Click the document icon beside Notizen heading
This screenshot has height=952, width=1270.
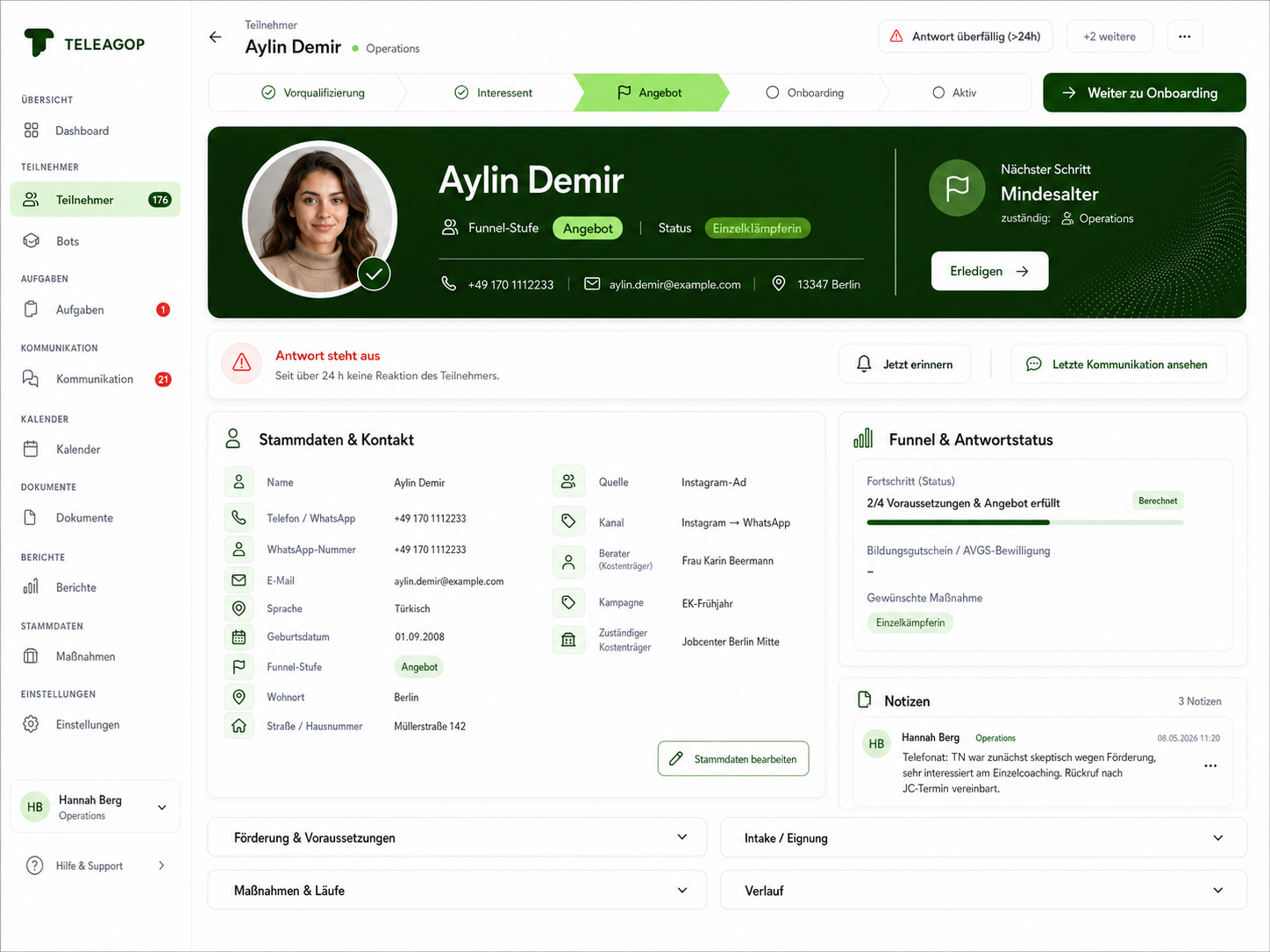tap(864, 700)
